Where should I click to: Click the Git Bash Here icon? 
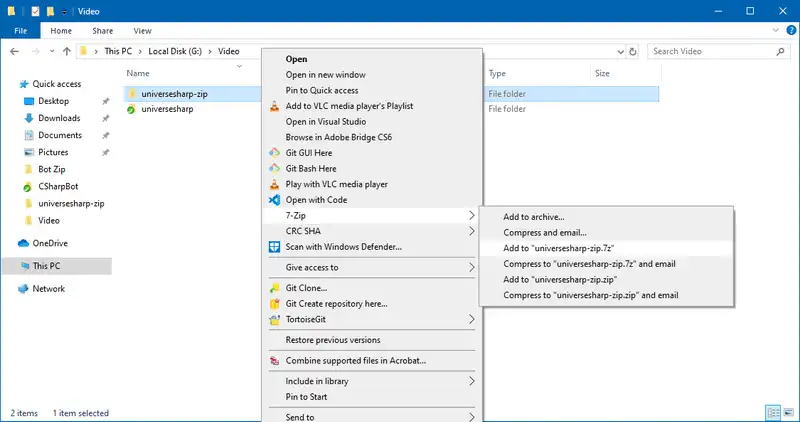(x=275, y=169)
